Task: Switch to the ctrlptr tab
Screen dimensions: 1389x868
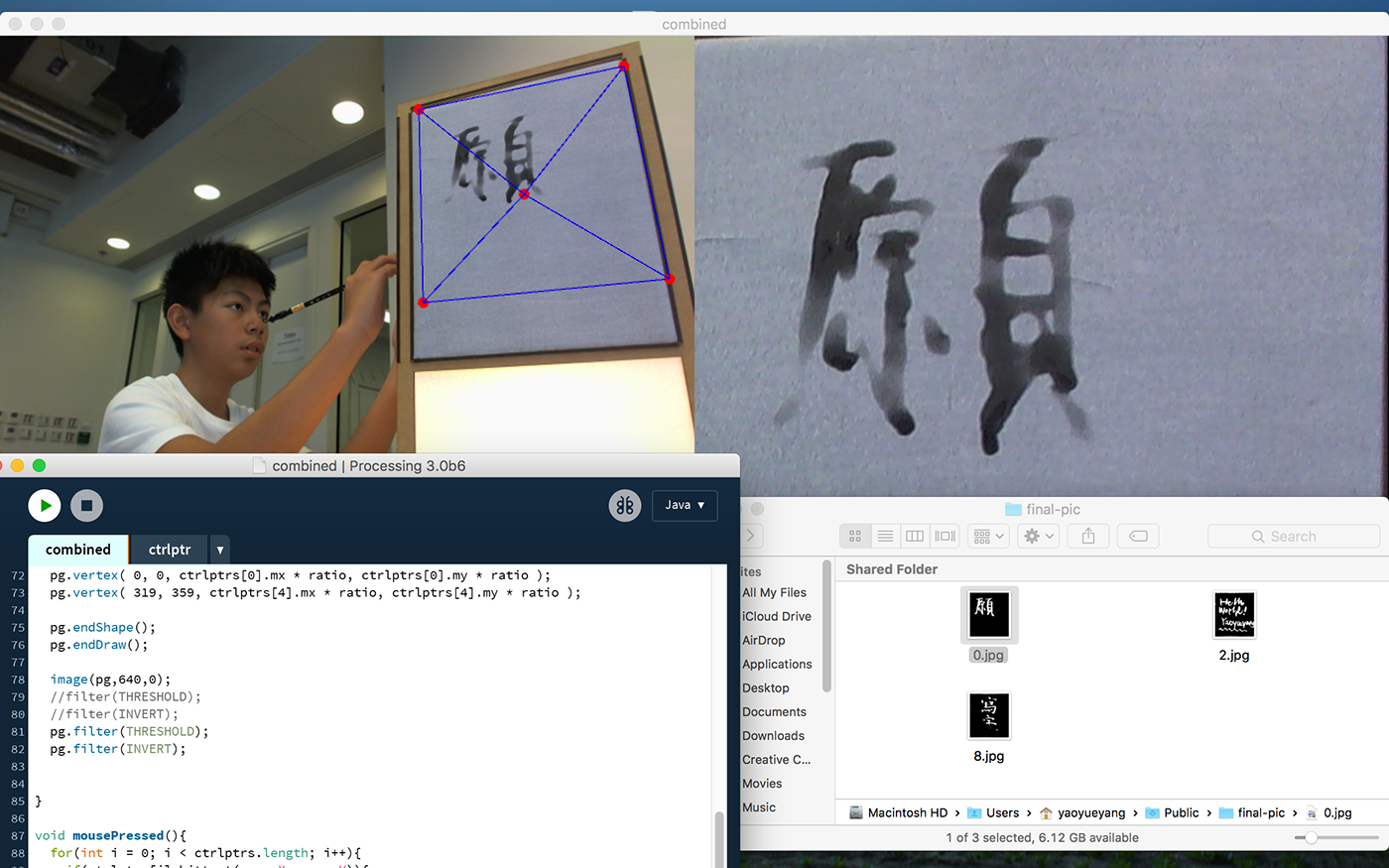Action: 170,550
